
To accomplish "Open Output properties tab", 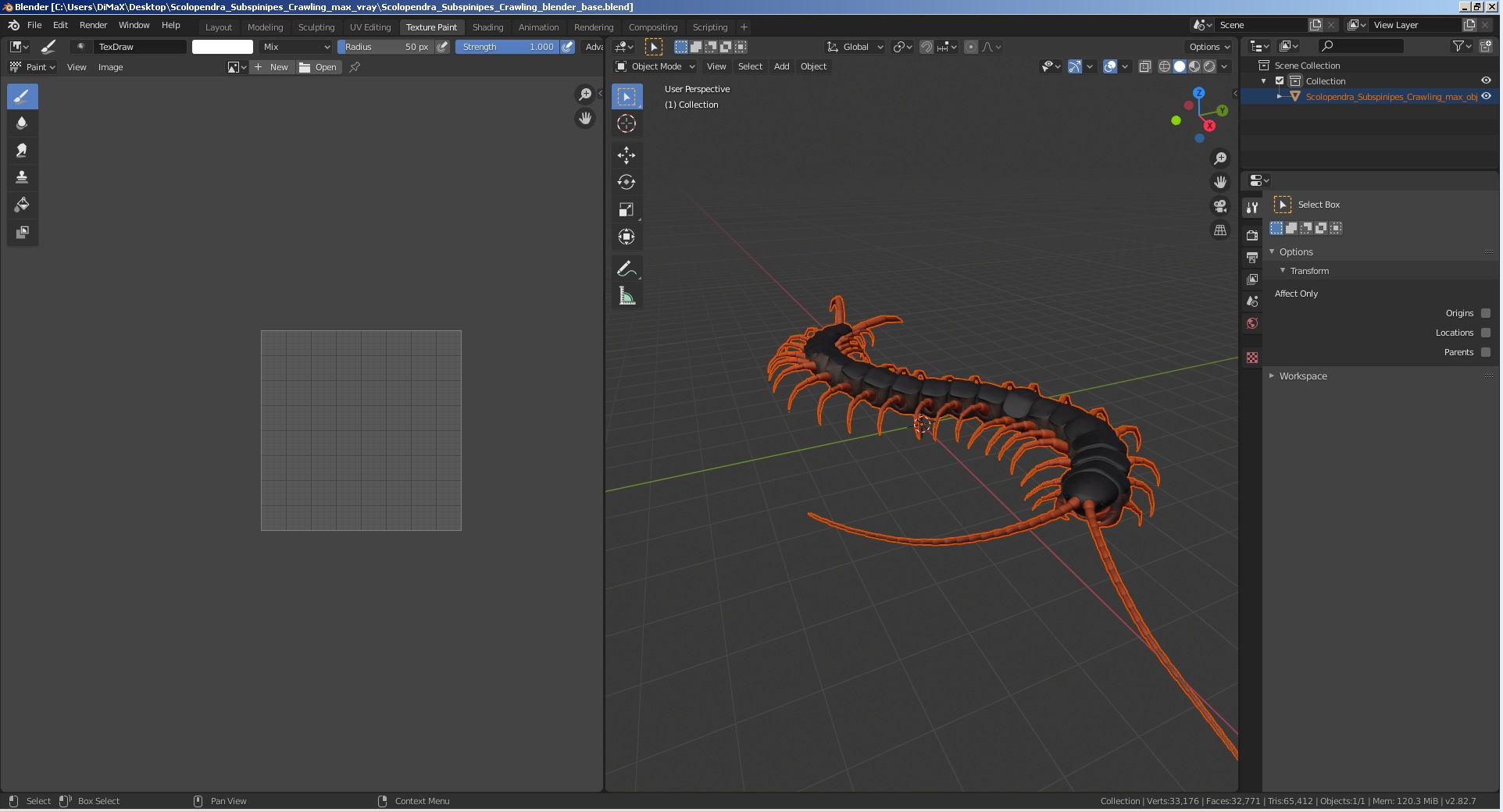I will (1252, 257).
